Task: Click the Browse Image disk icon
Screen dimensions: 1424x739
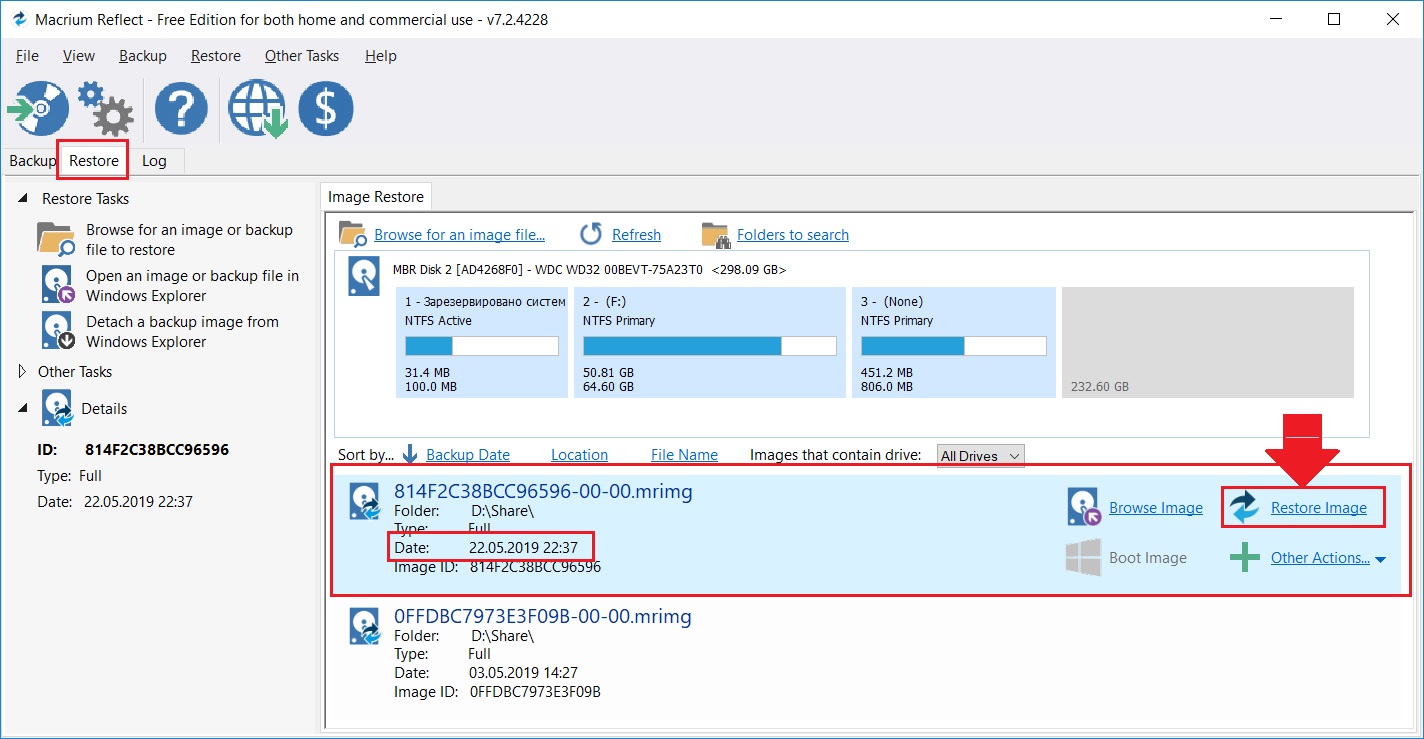Action: click(1084, 507)
